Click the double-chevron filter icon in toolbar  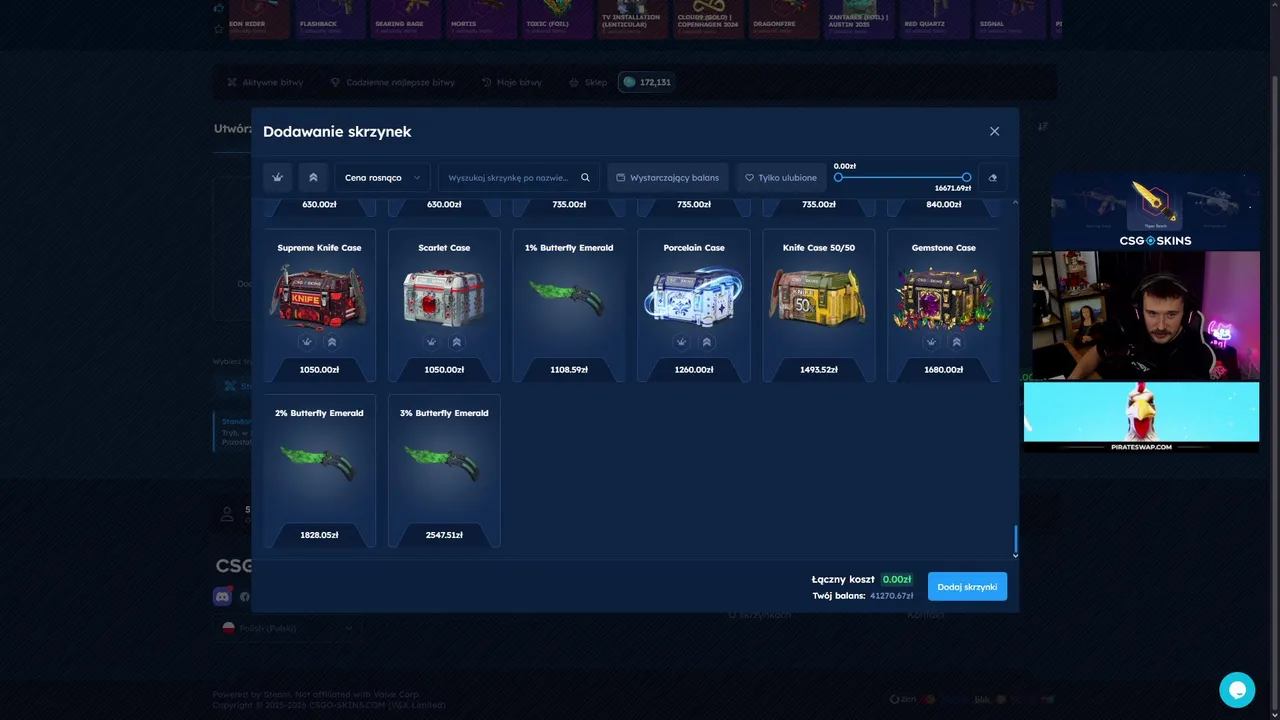coord(313,177)
